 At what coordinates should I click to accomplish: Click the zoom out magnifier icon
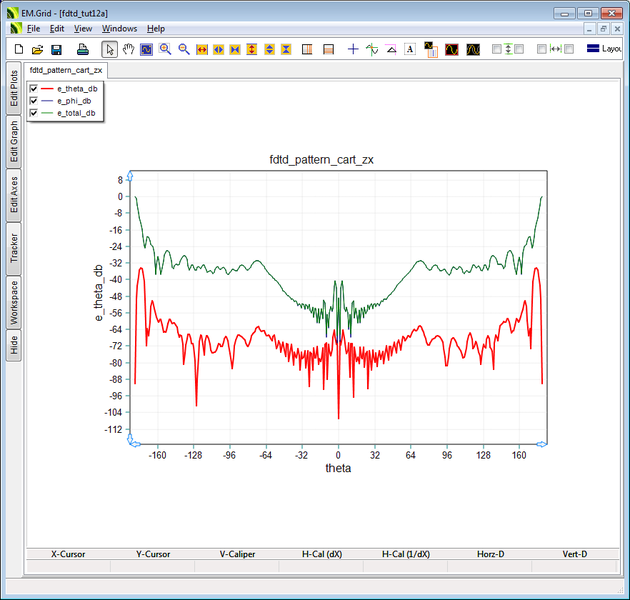[184, 49]
